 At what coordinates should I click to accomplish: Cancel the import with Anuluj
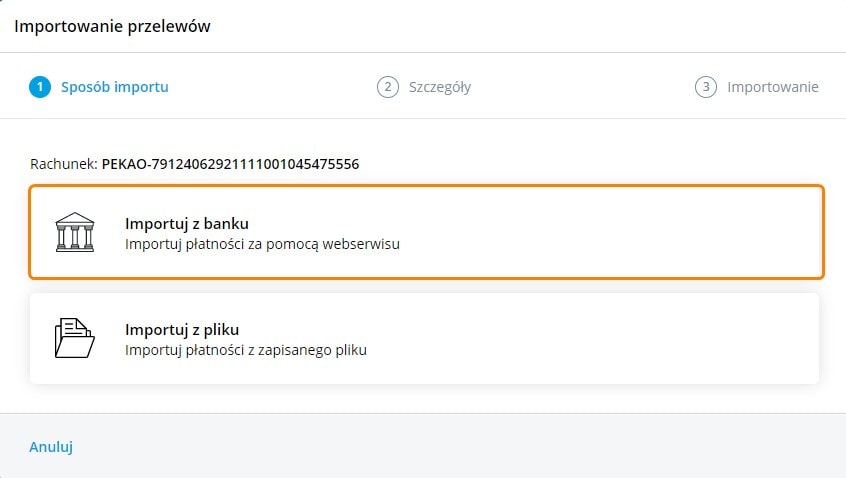click(51, 447)
